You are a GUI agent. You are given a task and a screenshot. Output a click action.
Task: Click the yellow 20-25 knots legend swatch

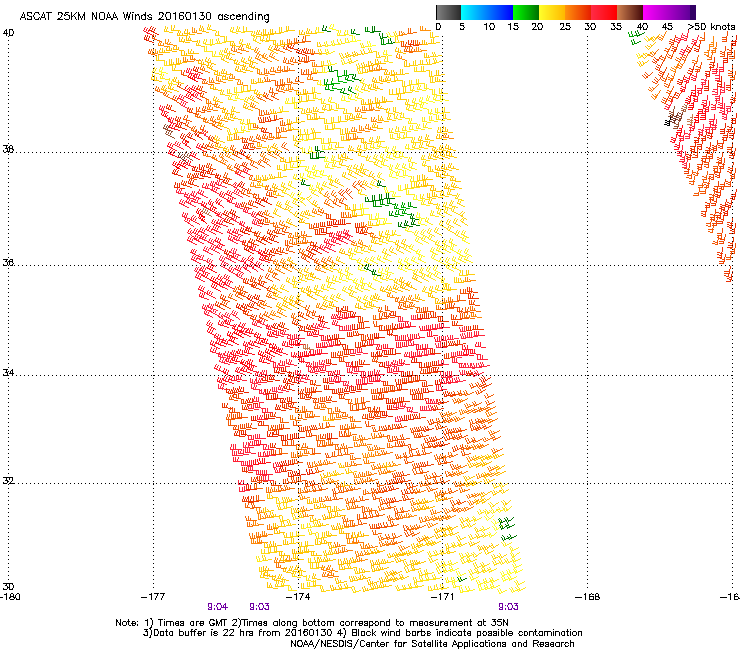[552, 12]
